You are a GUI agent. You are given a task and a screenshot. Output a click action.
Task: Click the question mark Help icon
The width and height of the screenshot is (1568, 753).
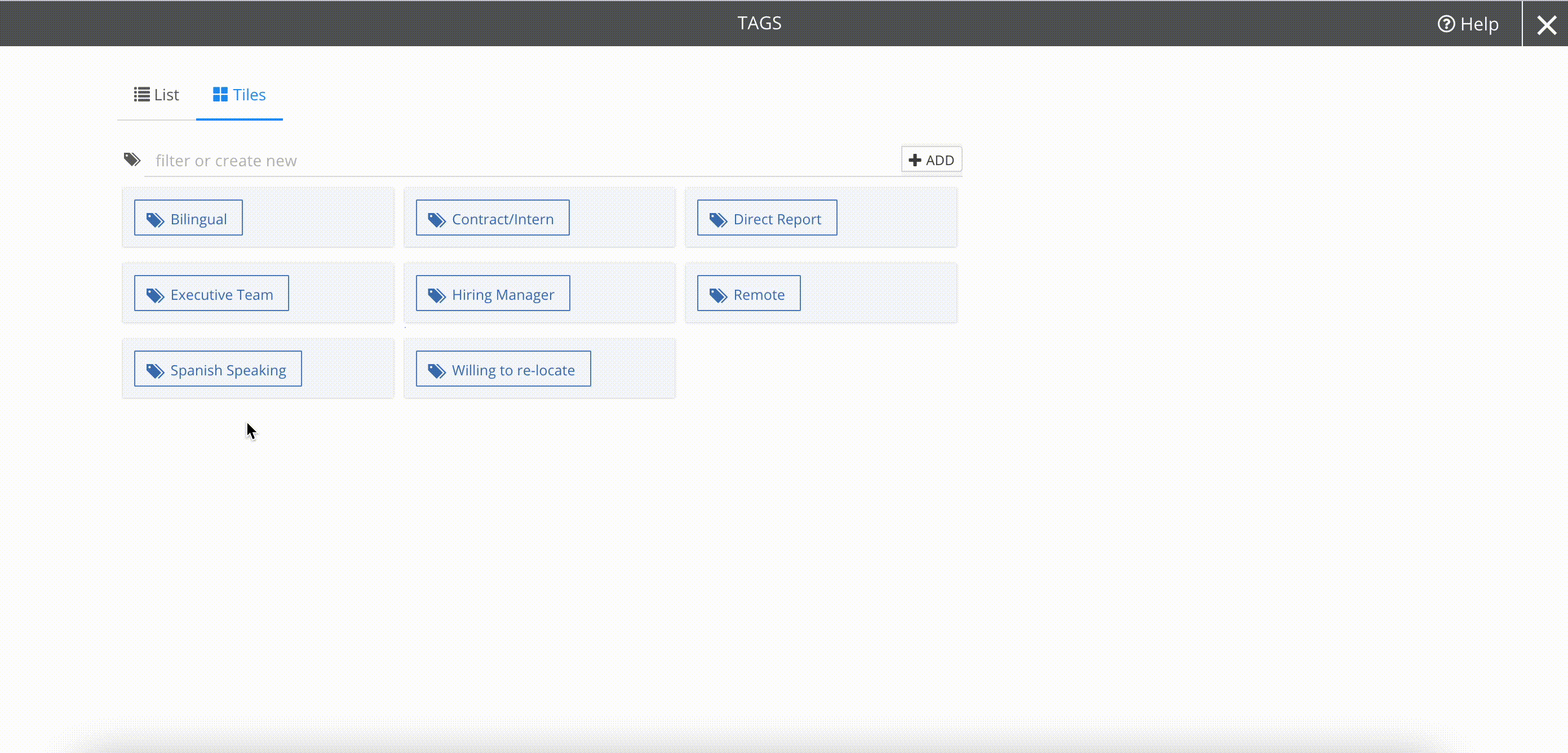(x=1446, y=24)
